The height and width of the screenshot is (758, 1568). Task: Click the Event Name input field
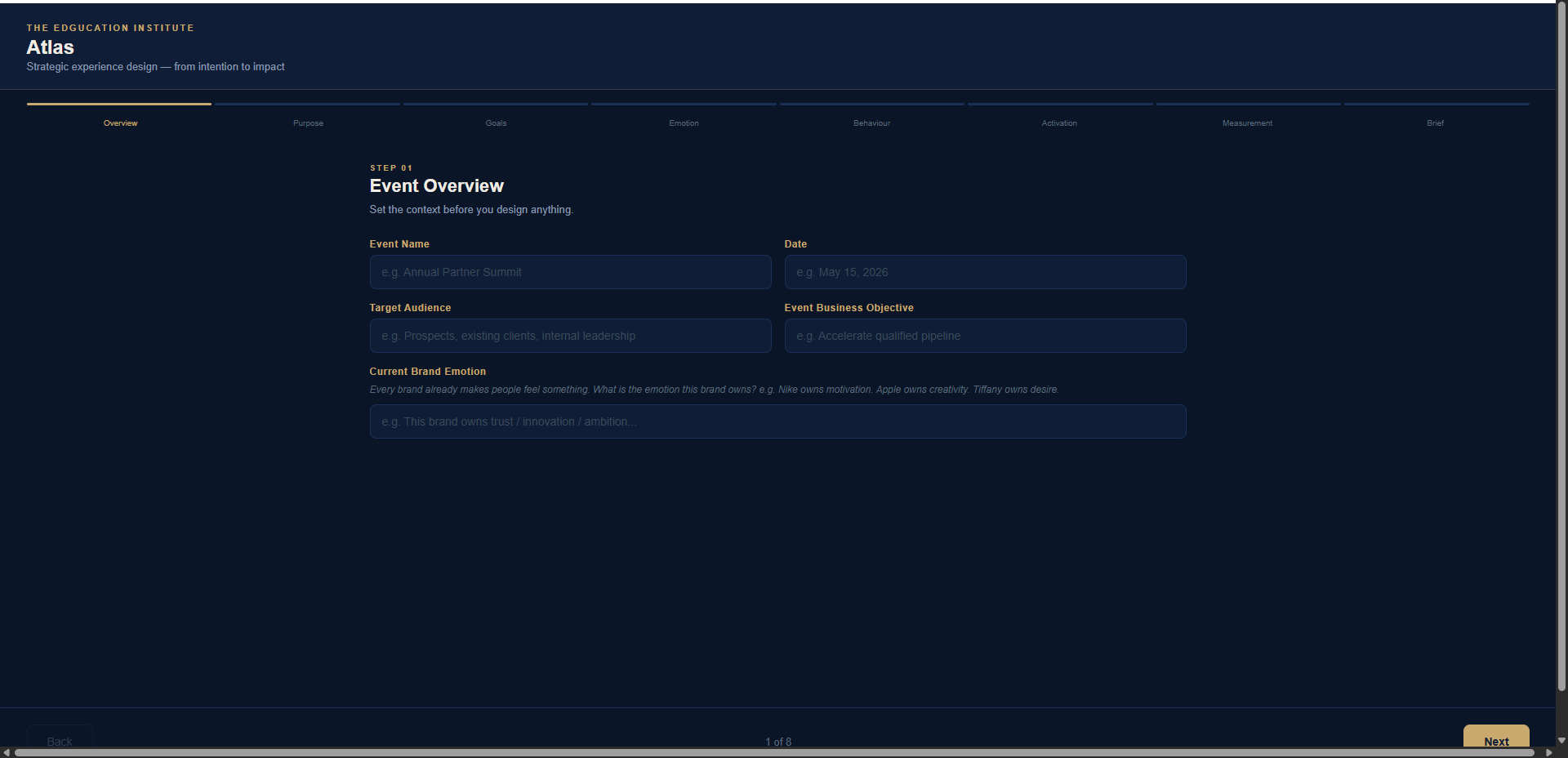point(570,272)
